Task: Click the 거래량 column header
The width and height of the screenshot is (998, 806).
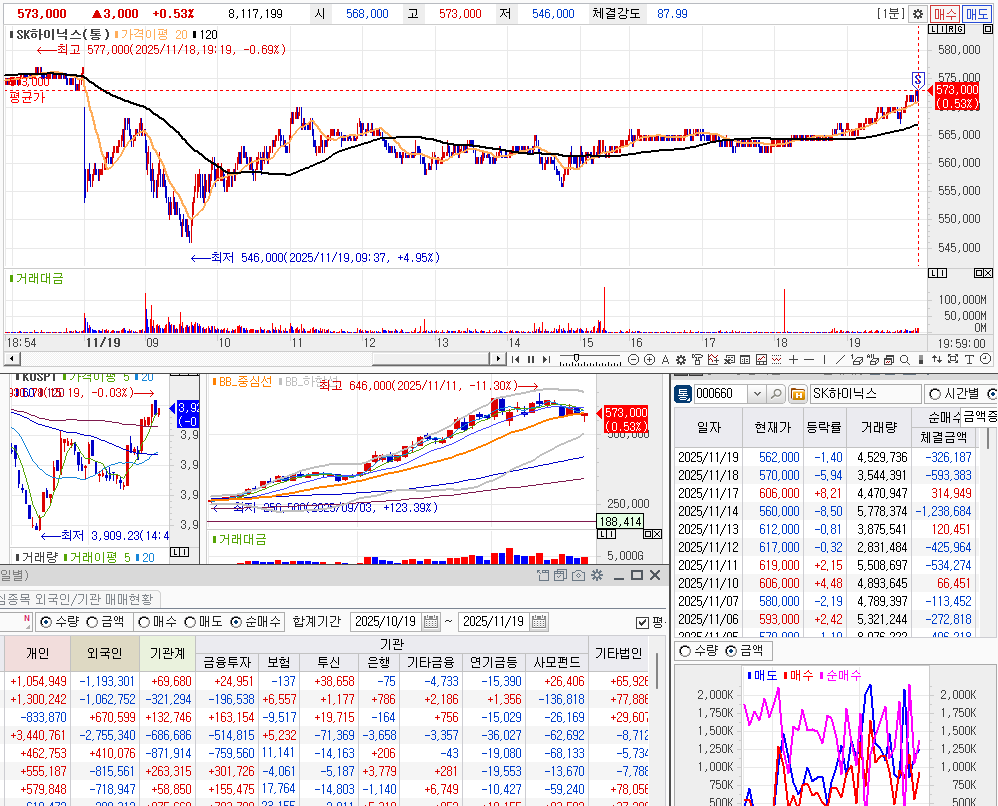Action: point(878,428)
